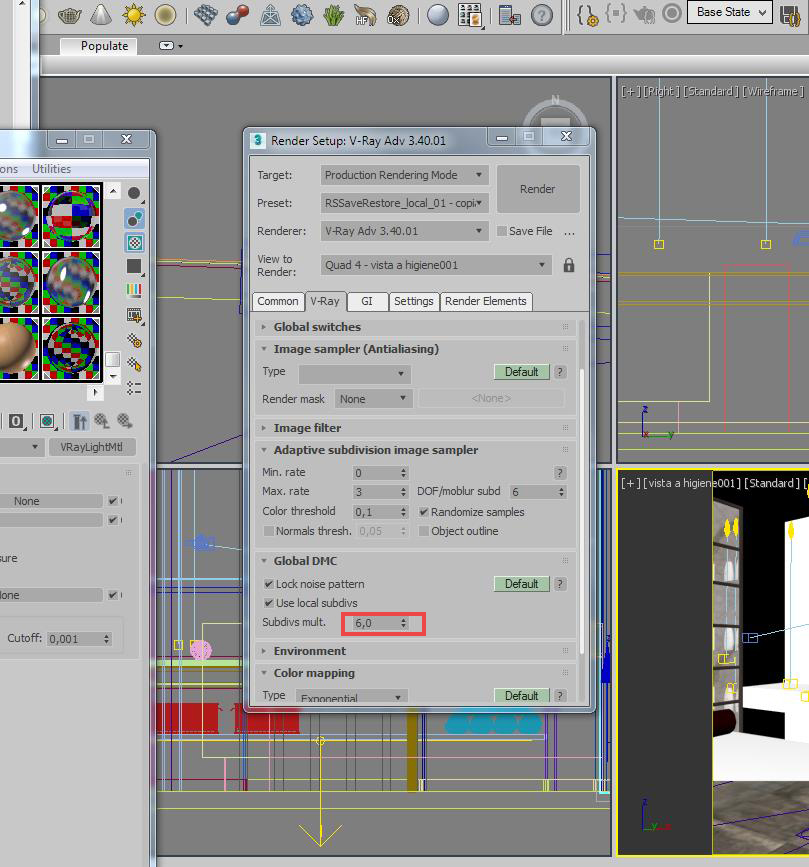Open the View to Render dropdown
The height and width of the screenshot is (867, 809).
tap(436, 265)
